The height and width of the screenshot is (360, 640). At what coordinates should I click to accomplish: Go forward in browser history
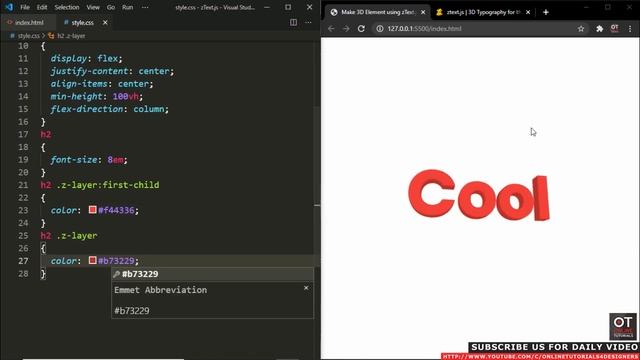tap(346, 29)
